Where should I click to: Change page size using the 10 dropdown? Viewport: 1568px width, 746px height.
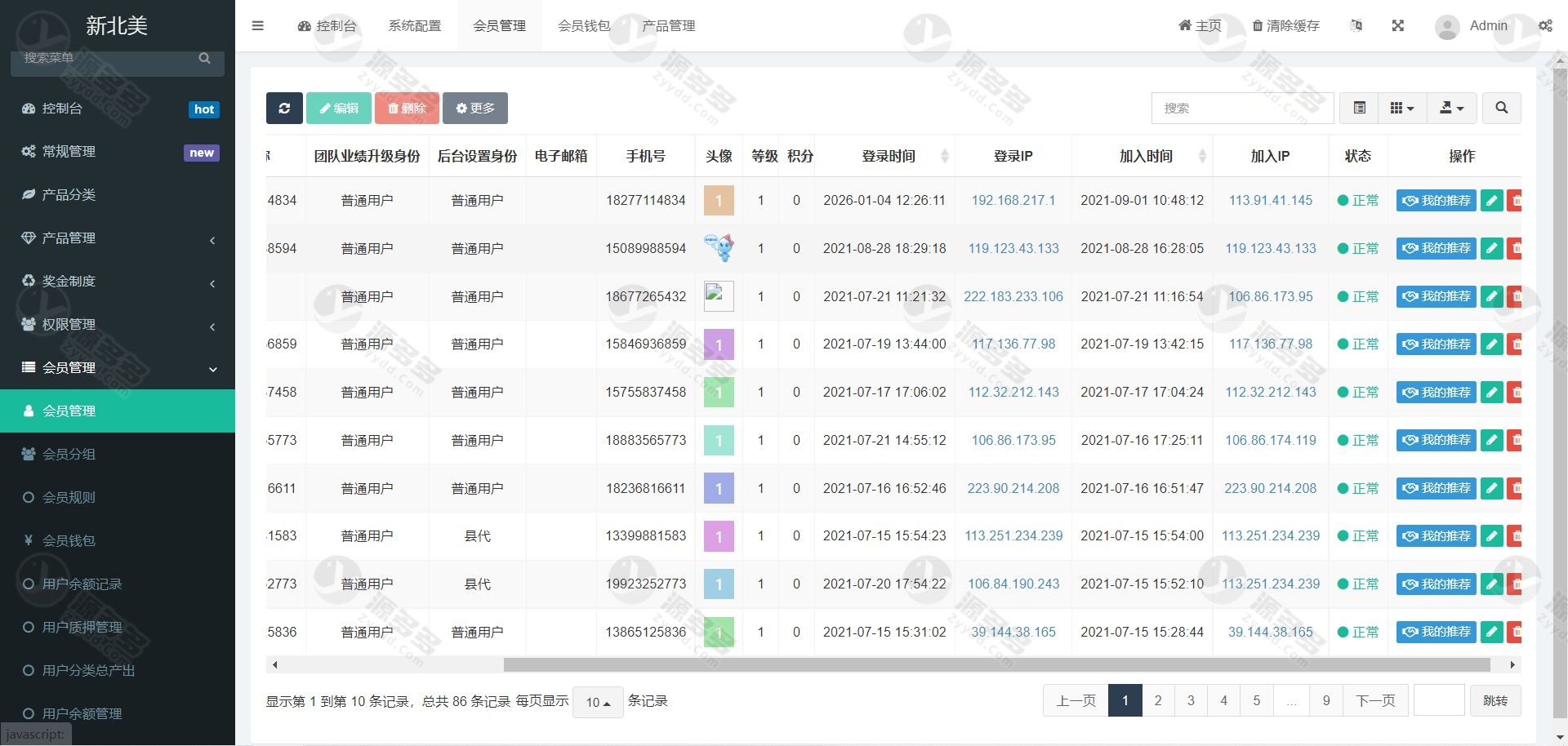598,701
